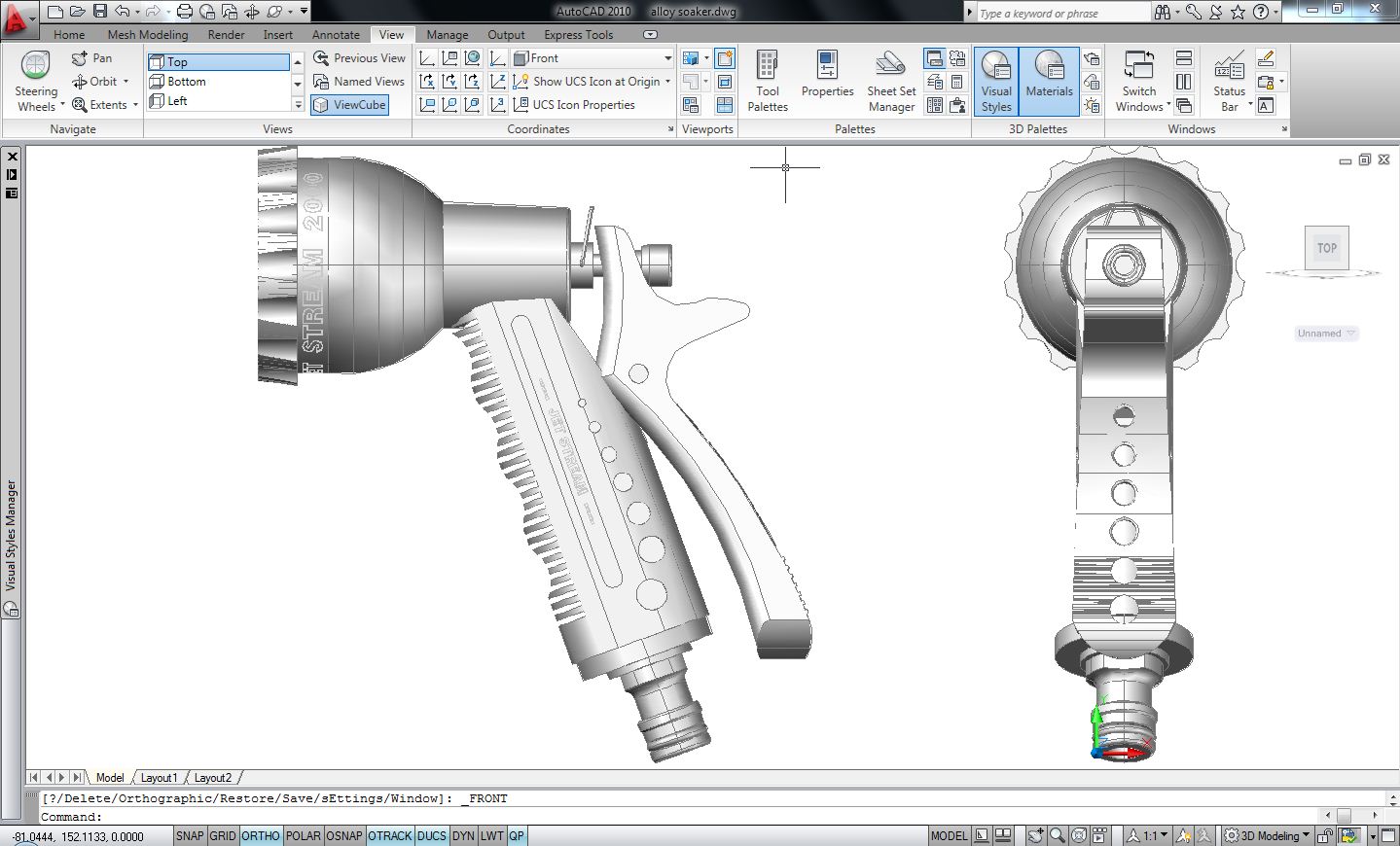
Task: Switch to the Render tab
Action: (226, 35)
